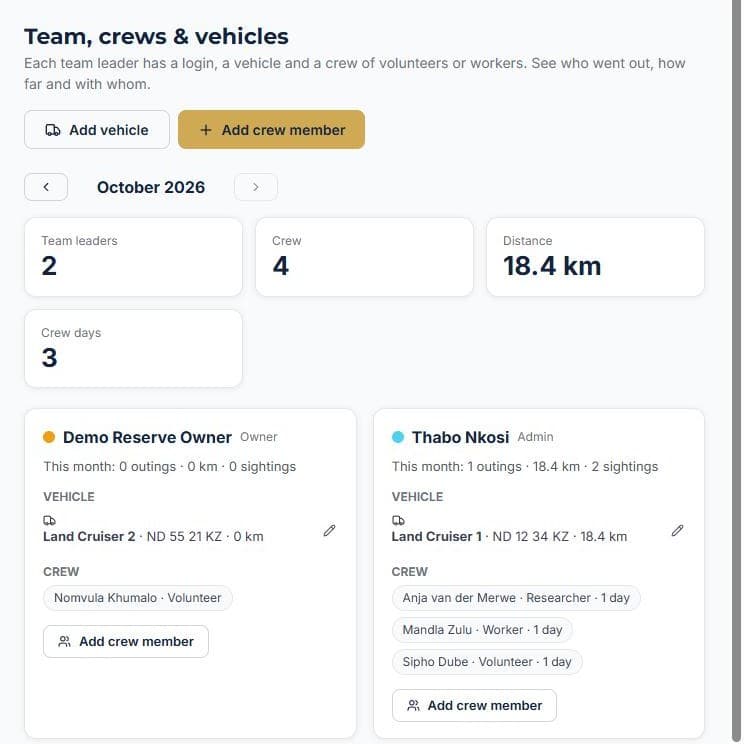This screenshot has height=744, width=744.
Task: Click the October 2026 month label
Action: (151, 187)
